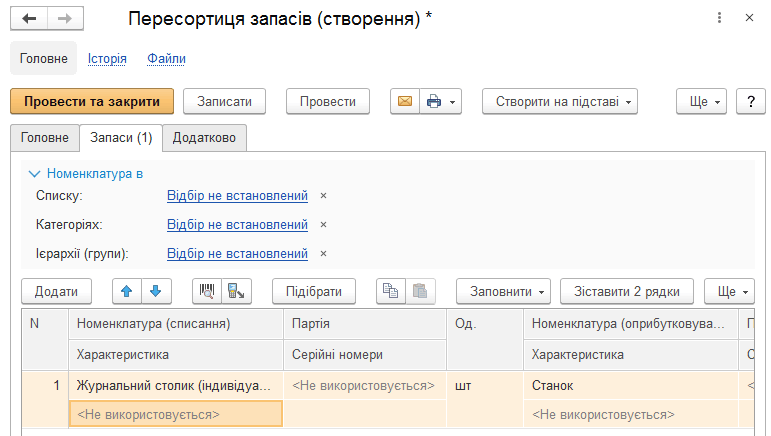The width and height of the screenshot is (771, 436).
Task: Click the Провести button
Action: point(328,101)
